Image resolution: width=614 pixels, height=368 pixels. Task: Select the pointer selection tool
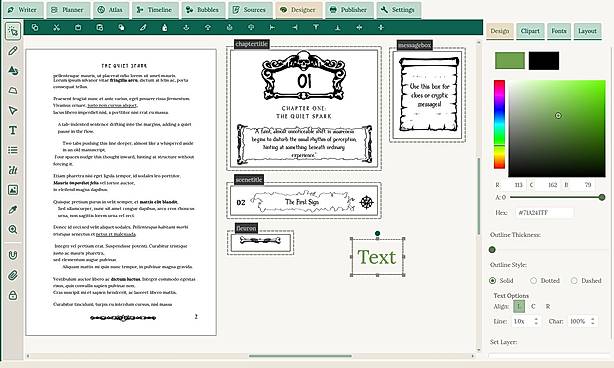tap(13, 31)
